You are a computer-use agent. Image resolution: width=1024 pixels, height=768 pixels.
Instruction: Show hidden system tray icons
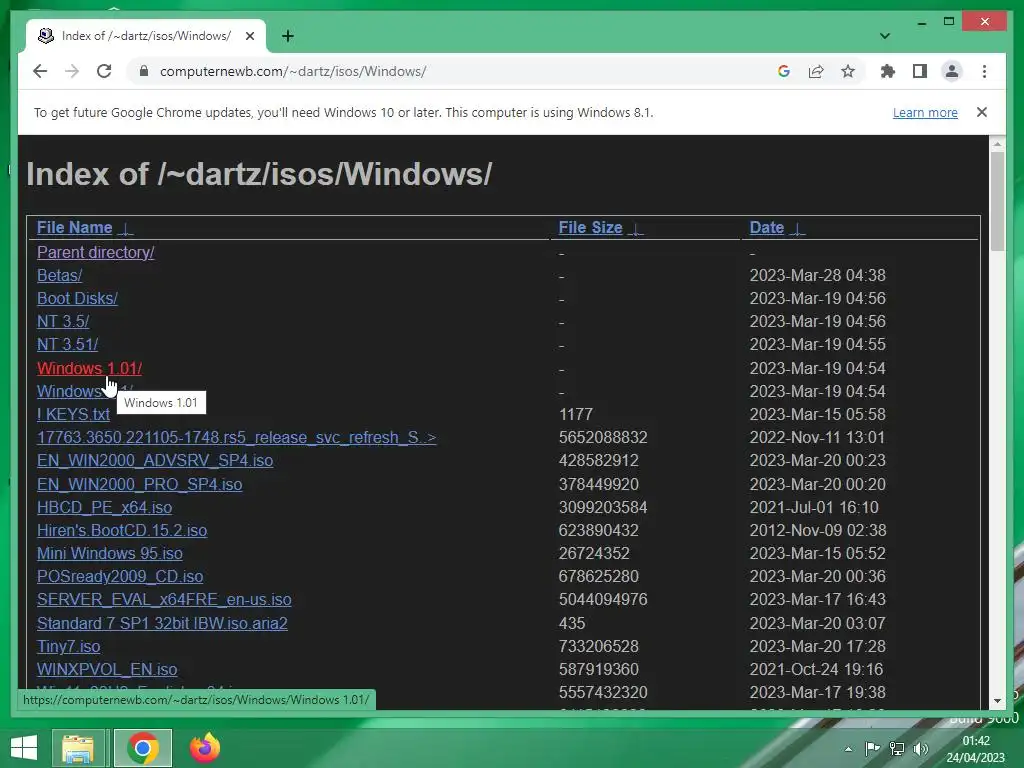(x=848, y=749)
